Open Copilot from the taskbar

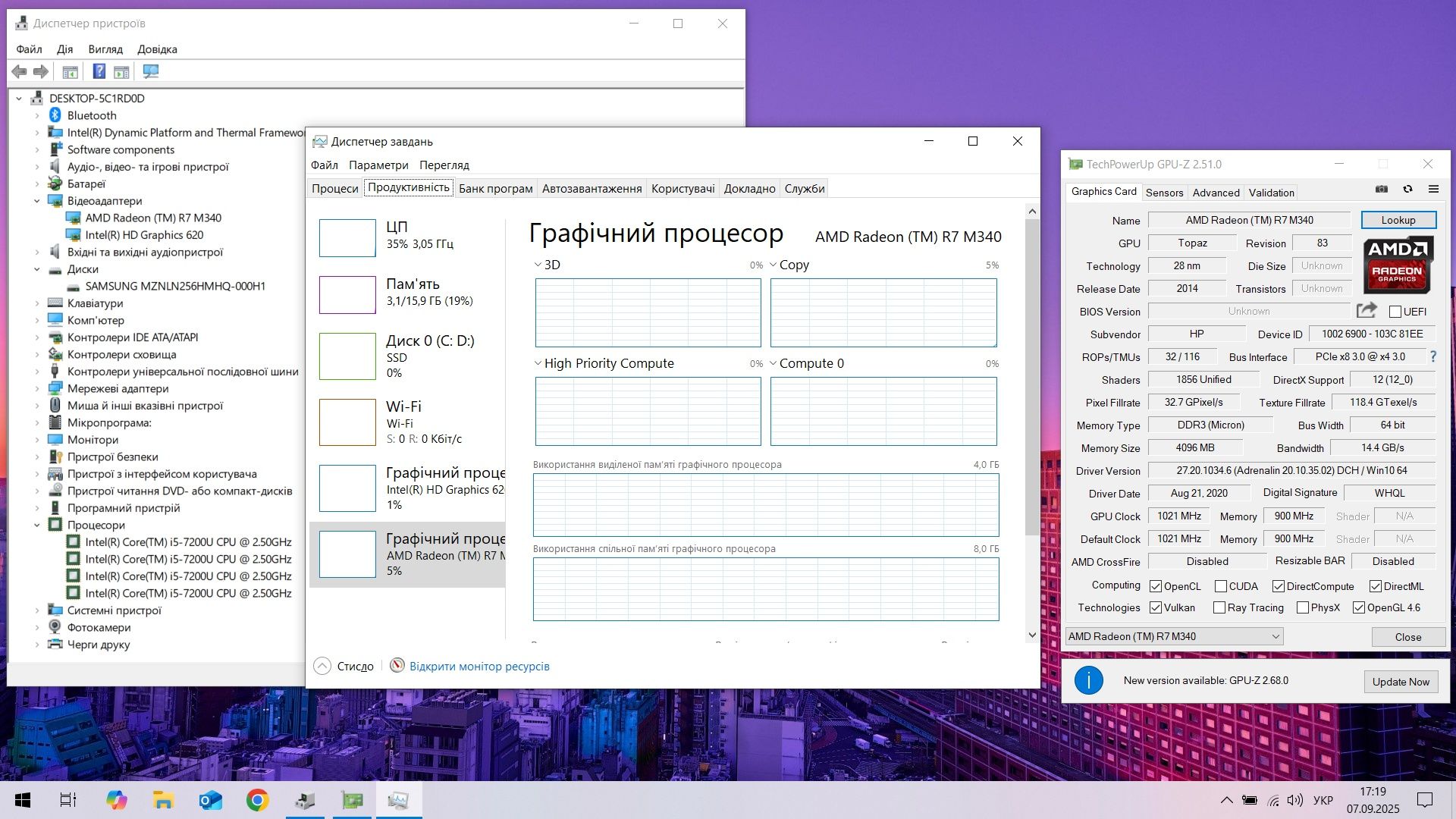[x=117, y=800]
